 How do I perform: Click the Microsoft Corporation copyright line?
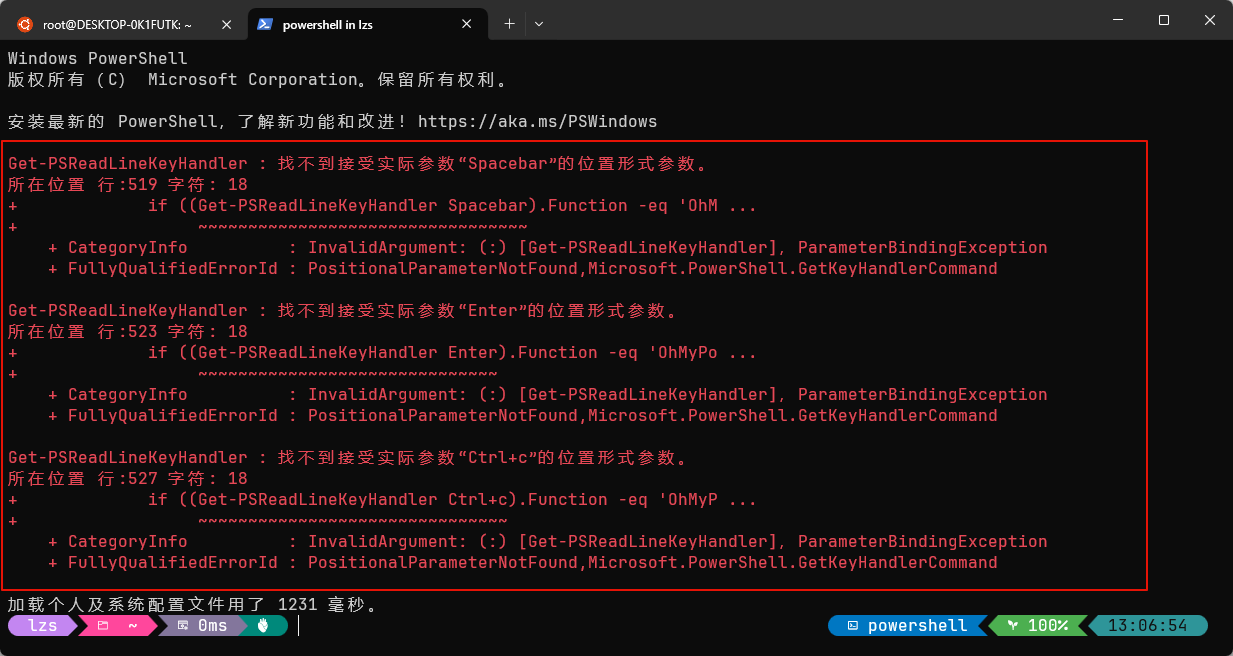[258, 79]
